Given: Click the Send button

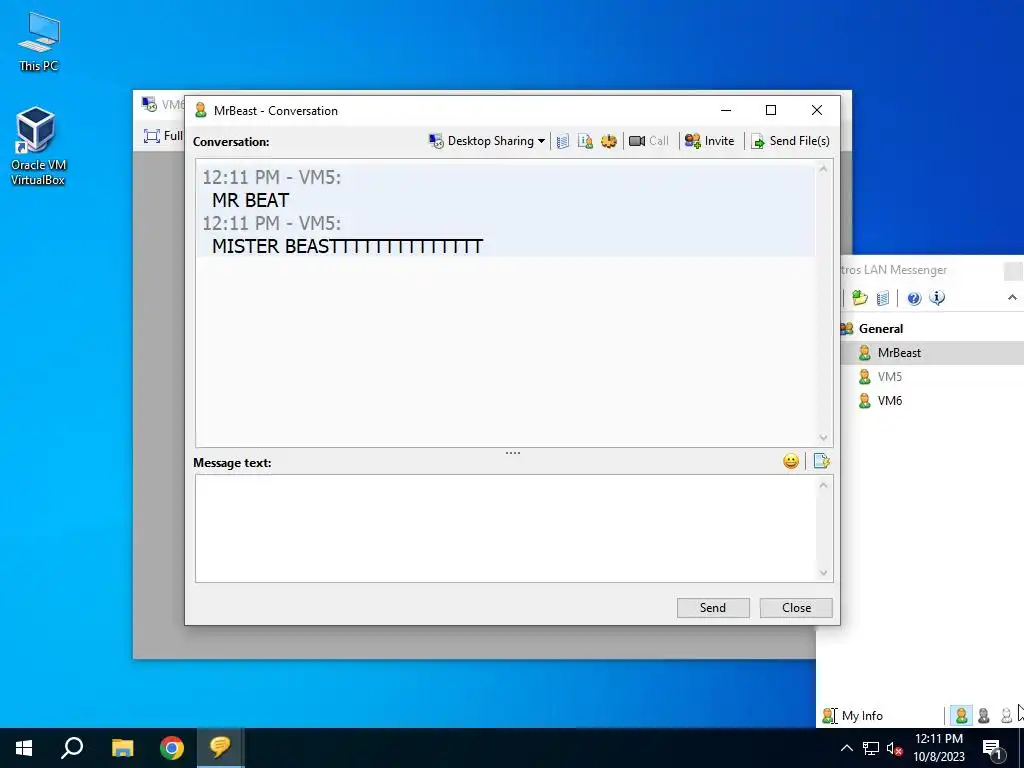Looking at the screenshot, I should (x=713, y=608).
